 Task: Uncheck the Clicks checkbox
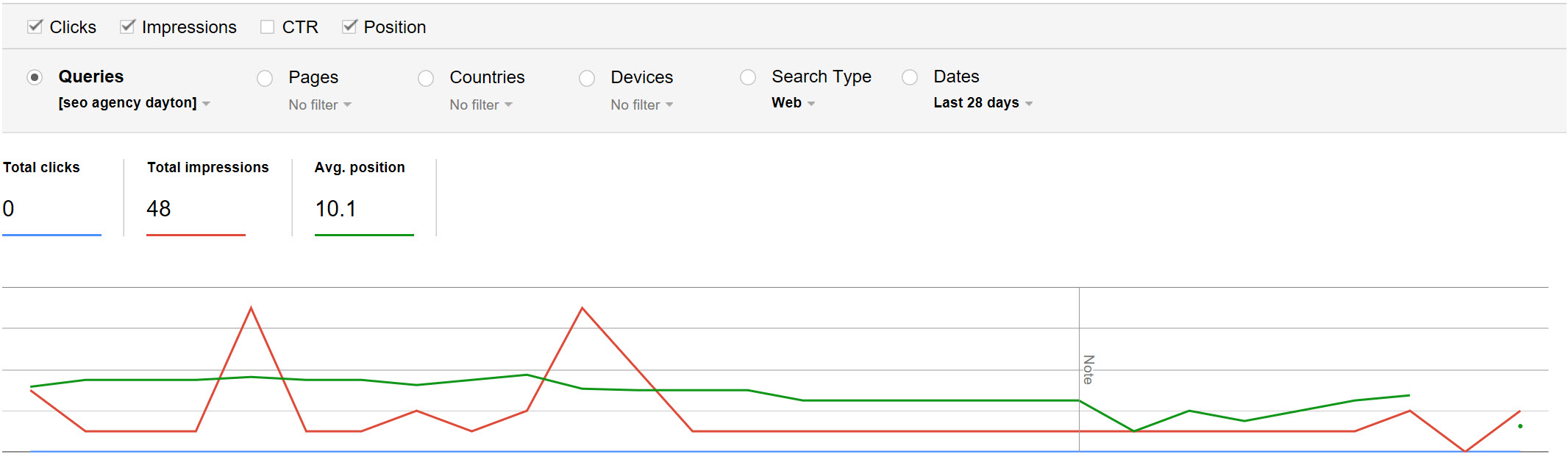pyautogui.click(x=35, y=27)
